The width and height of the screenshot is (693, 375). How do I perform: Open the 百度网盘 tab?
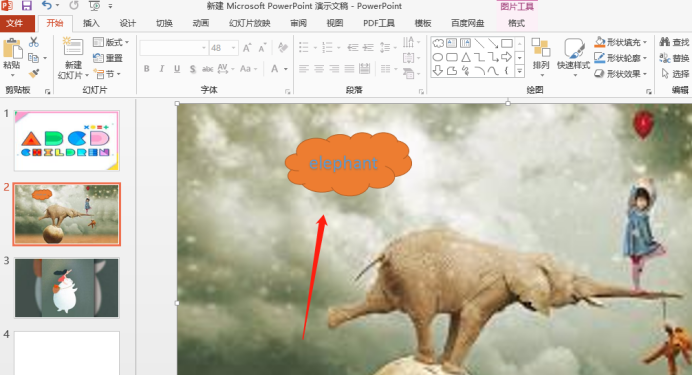tap(467, 23)
